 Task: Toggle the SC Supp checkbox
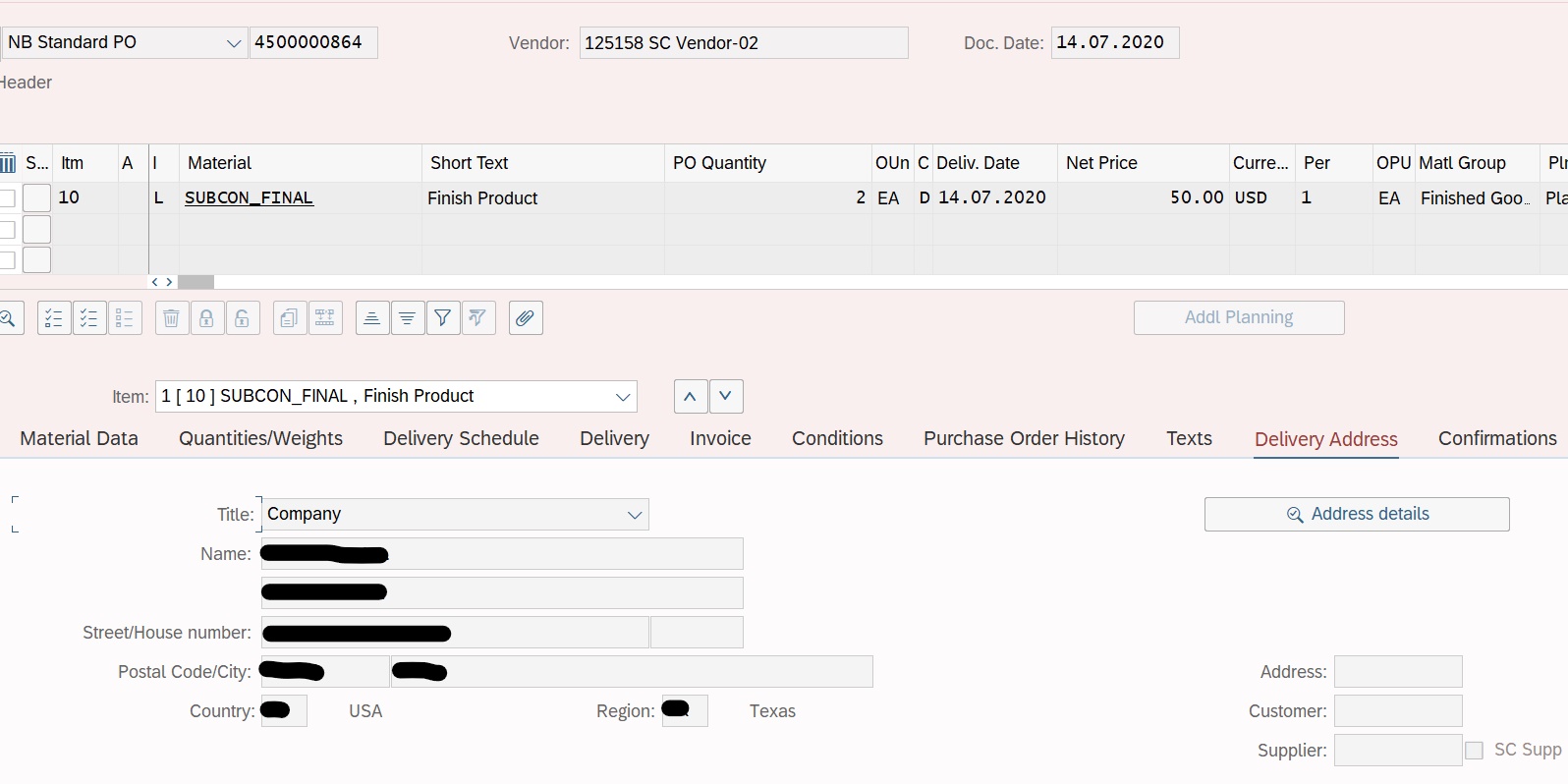pyautogui.click(x=1474, y=751)
